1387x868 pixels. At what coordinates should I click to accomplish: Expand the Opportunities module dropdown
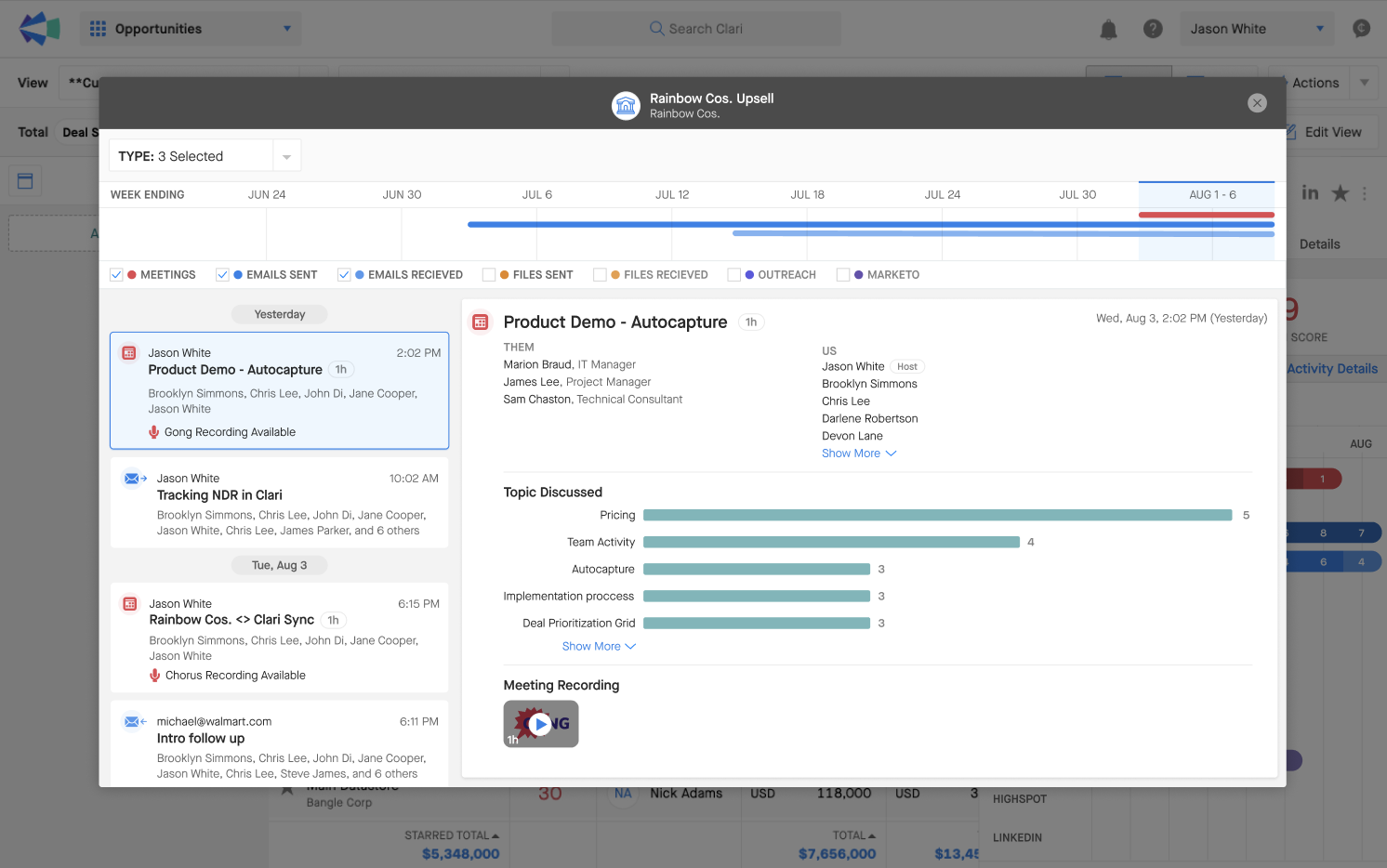click(x=287, y=29)
